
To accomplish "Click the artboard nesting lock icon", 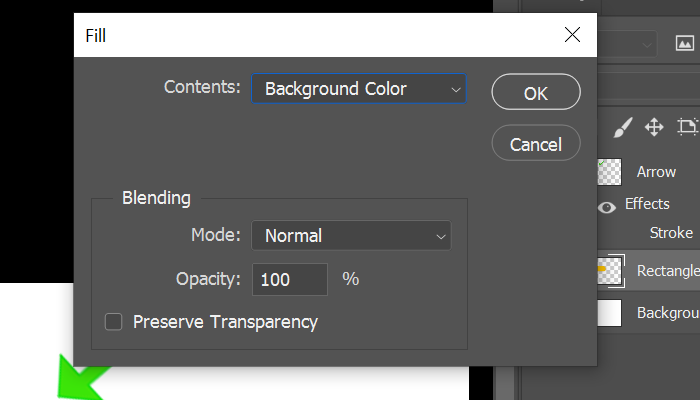I will (688, 127).
